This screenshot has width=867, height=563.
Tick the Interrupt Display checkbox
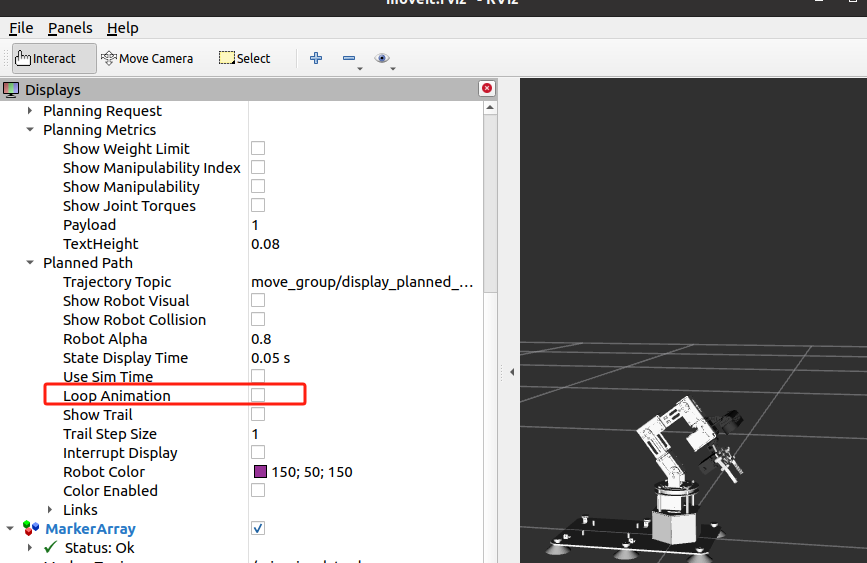point(258,452)
